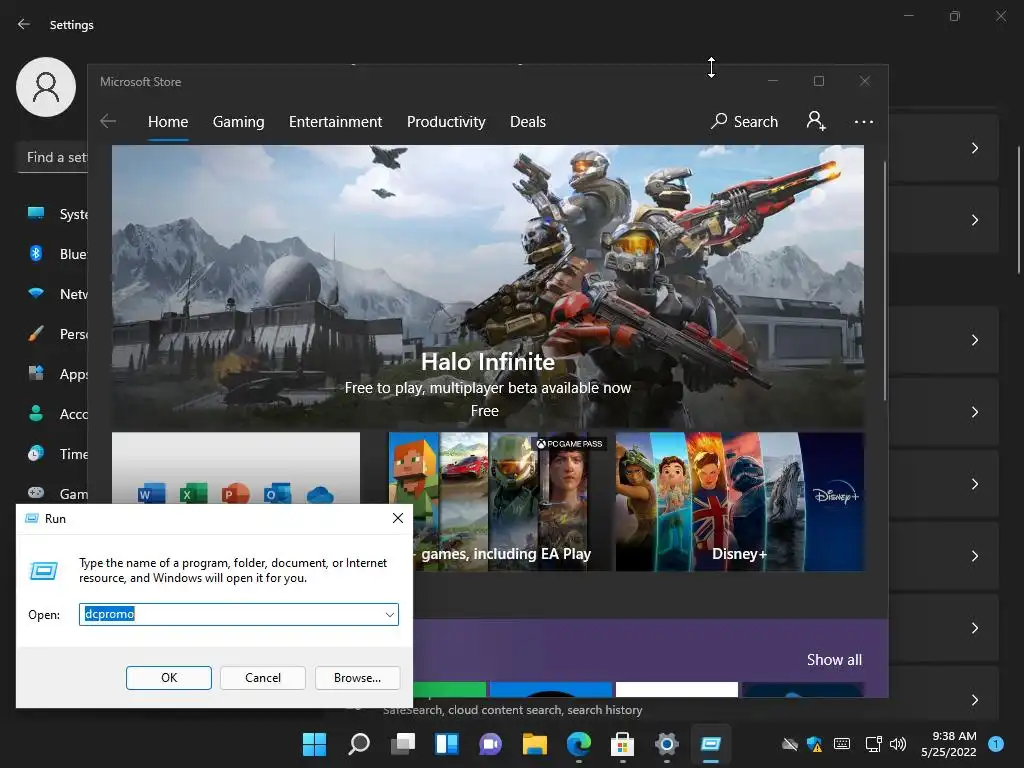The height and width of the screenshot is (768, 1024).
Task: Click the dcpromo Open input field
Action: point(238,615)
